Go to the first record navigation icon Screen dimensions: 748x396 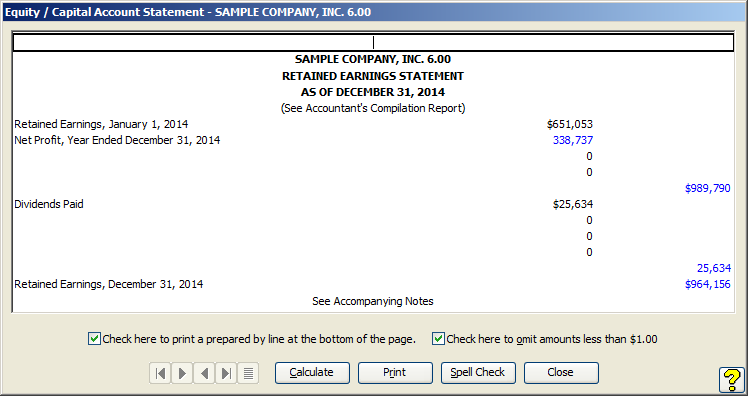point(161,373)
